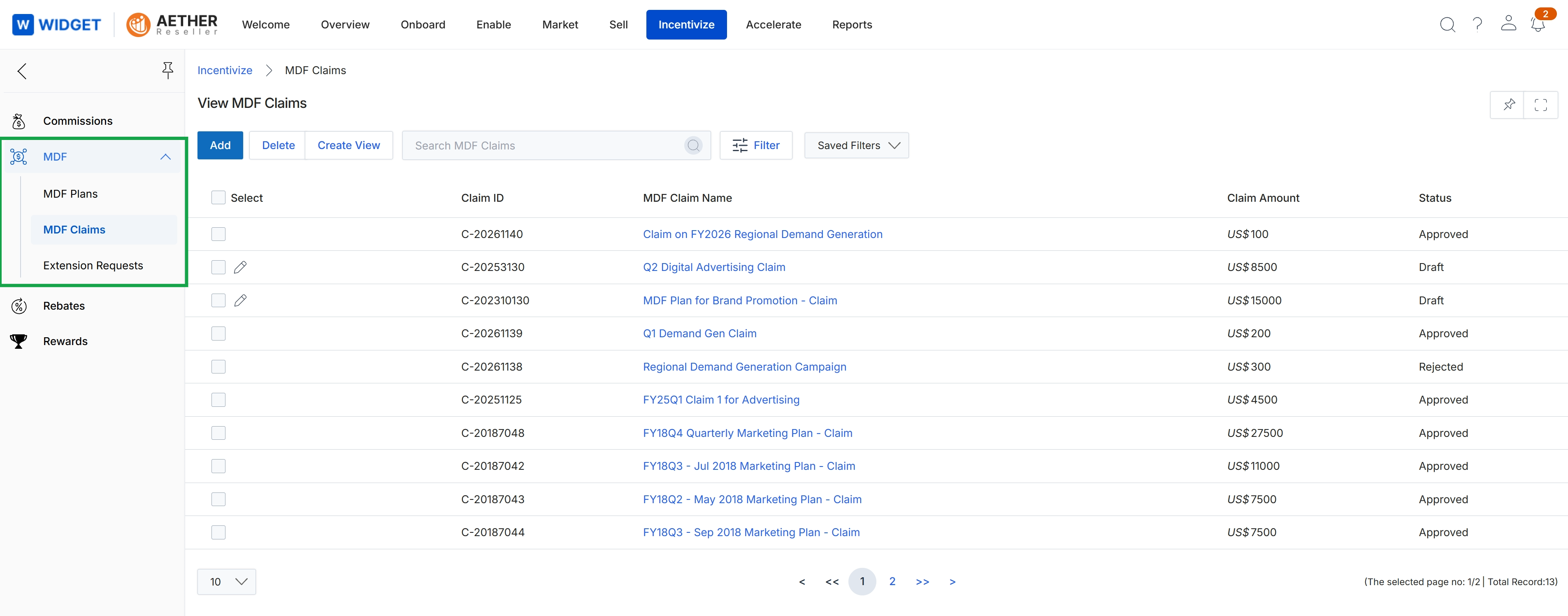Go to the Sell tab

[618, 24]
